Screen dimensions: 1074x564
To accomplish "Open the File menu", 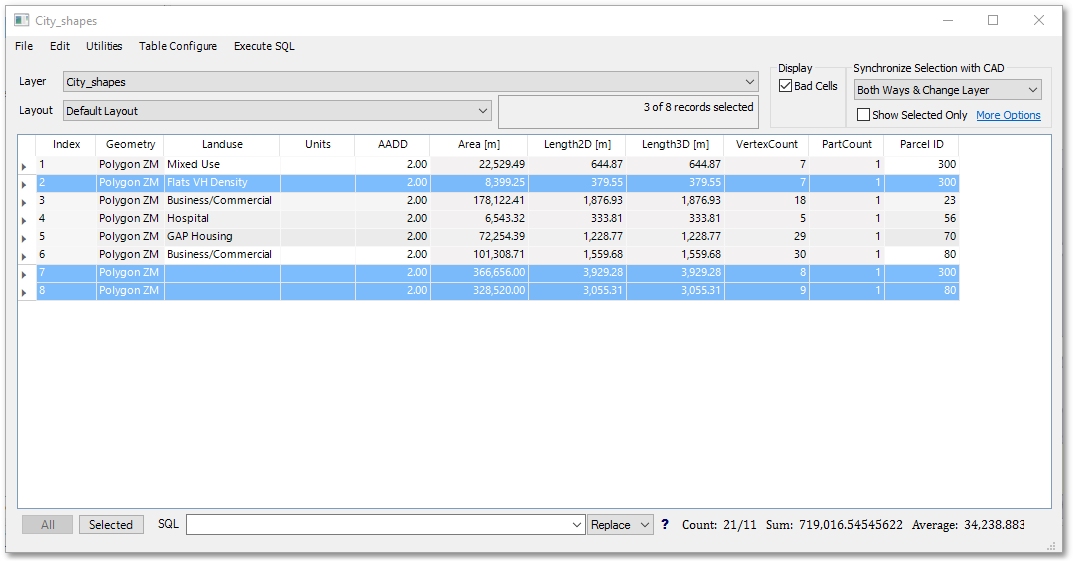I will [x=24, y=46].
